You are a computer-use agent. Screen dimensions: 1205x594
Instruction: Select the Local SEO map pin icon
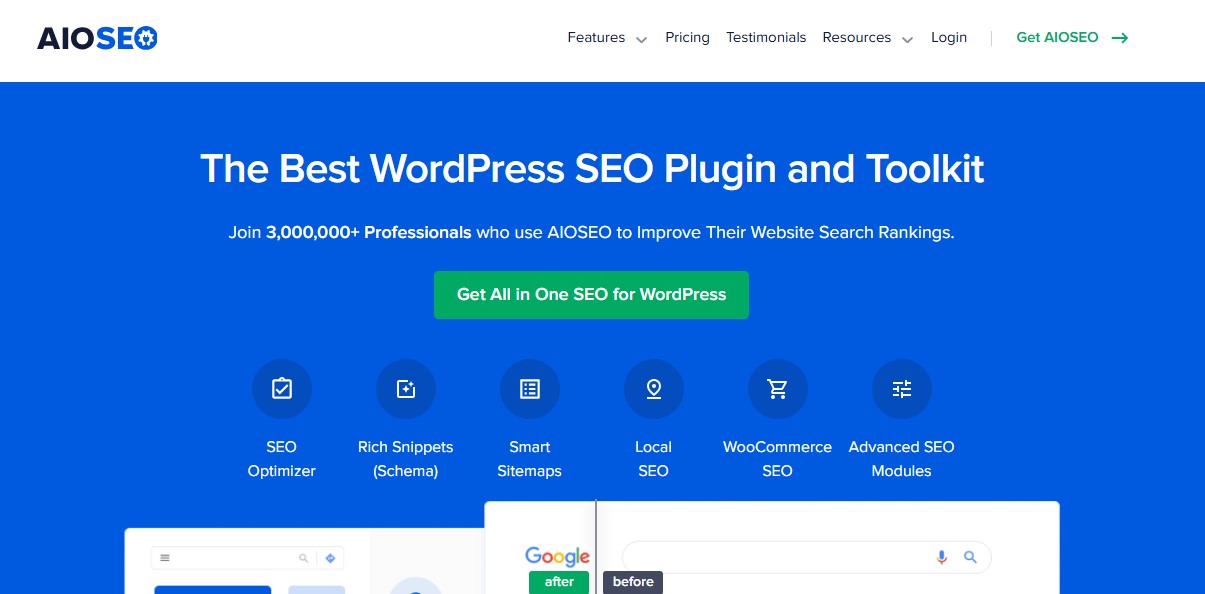click(653, 388)
